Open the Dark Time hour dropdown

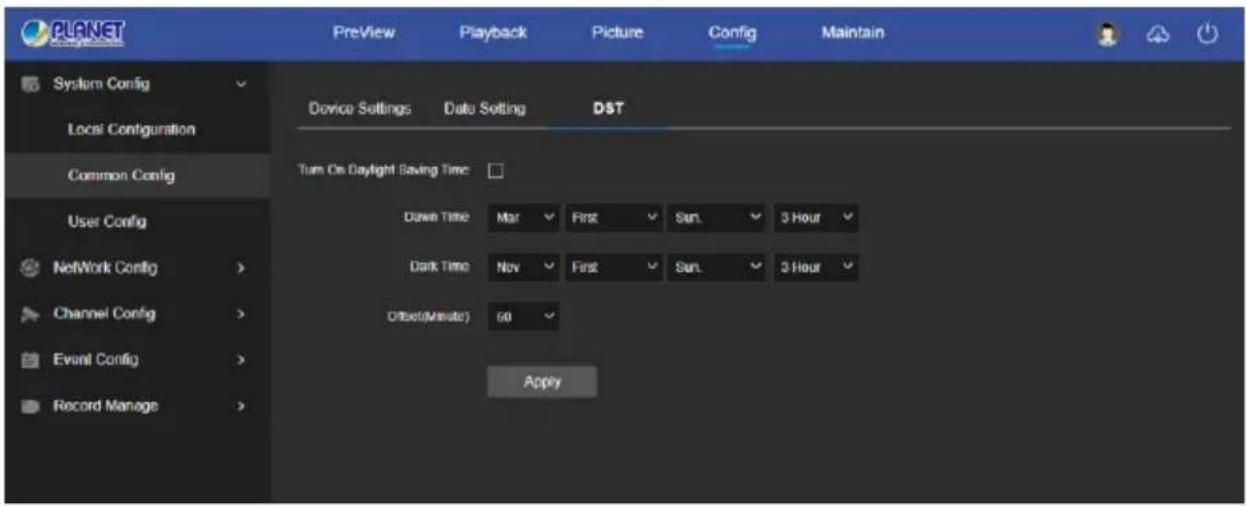pos(816,267)
